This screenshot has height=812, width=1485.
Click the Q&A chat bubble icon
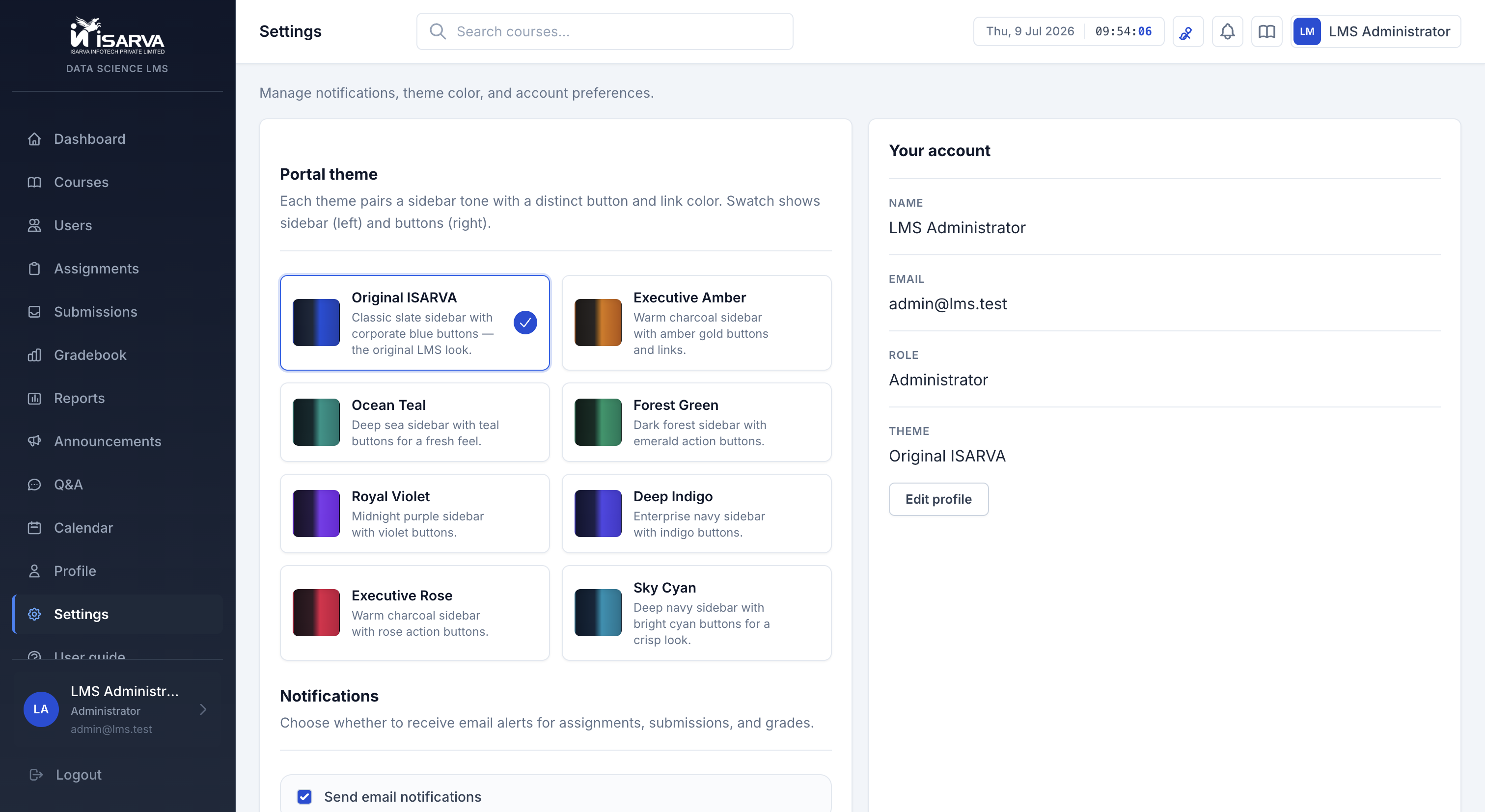pos(34,485)
